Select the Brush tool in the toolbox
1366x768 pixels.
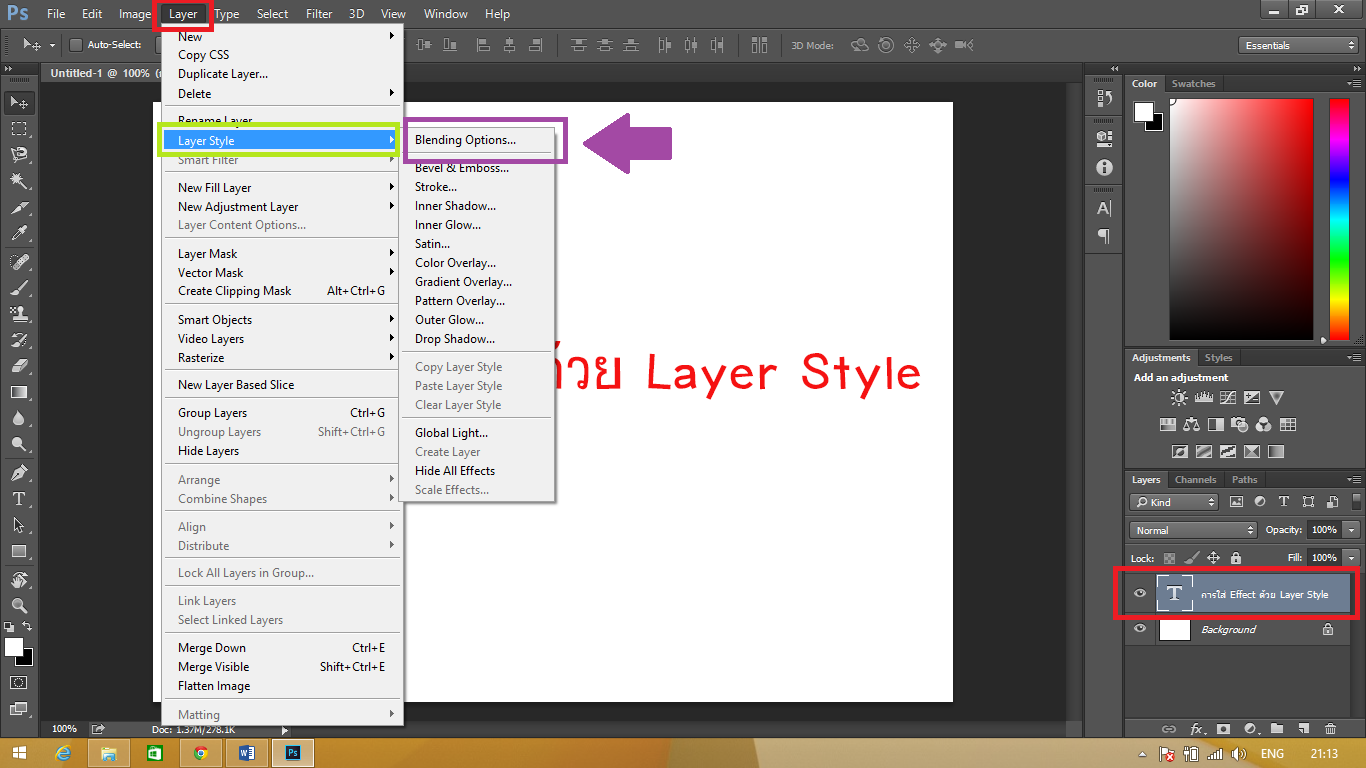pyautogui.click(x=19, y=286)
